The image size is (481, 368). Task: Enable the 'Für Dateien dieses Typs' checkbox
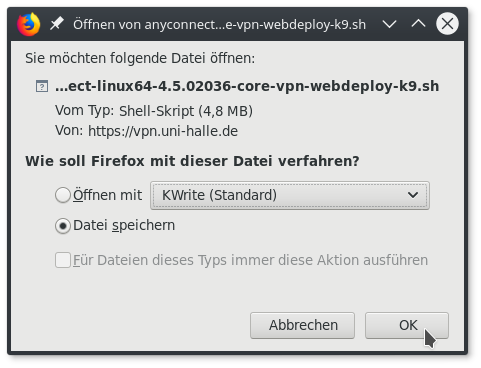(63, 260)
